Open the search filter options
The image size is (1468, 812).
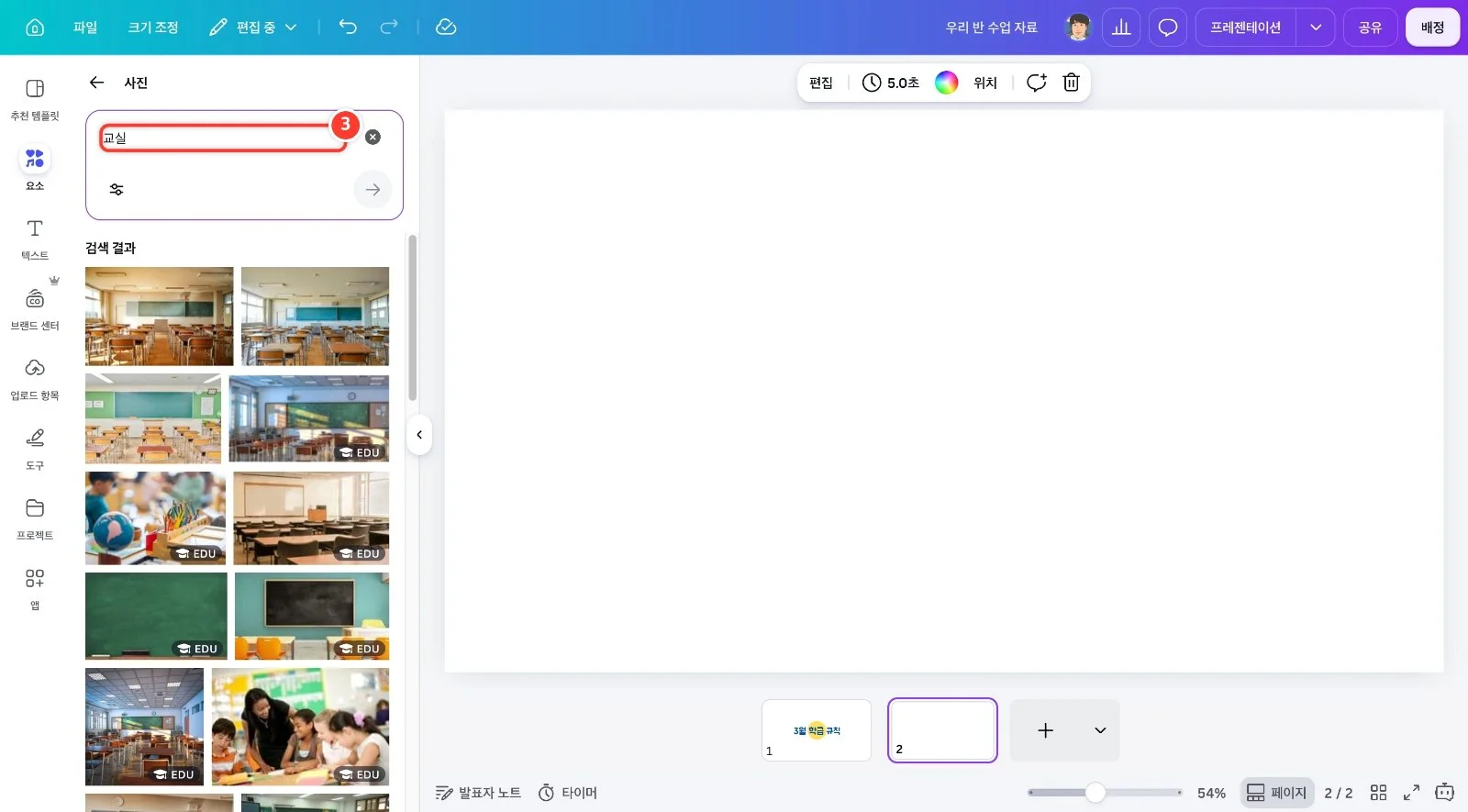[117, 189]
